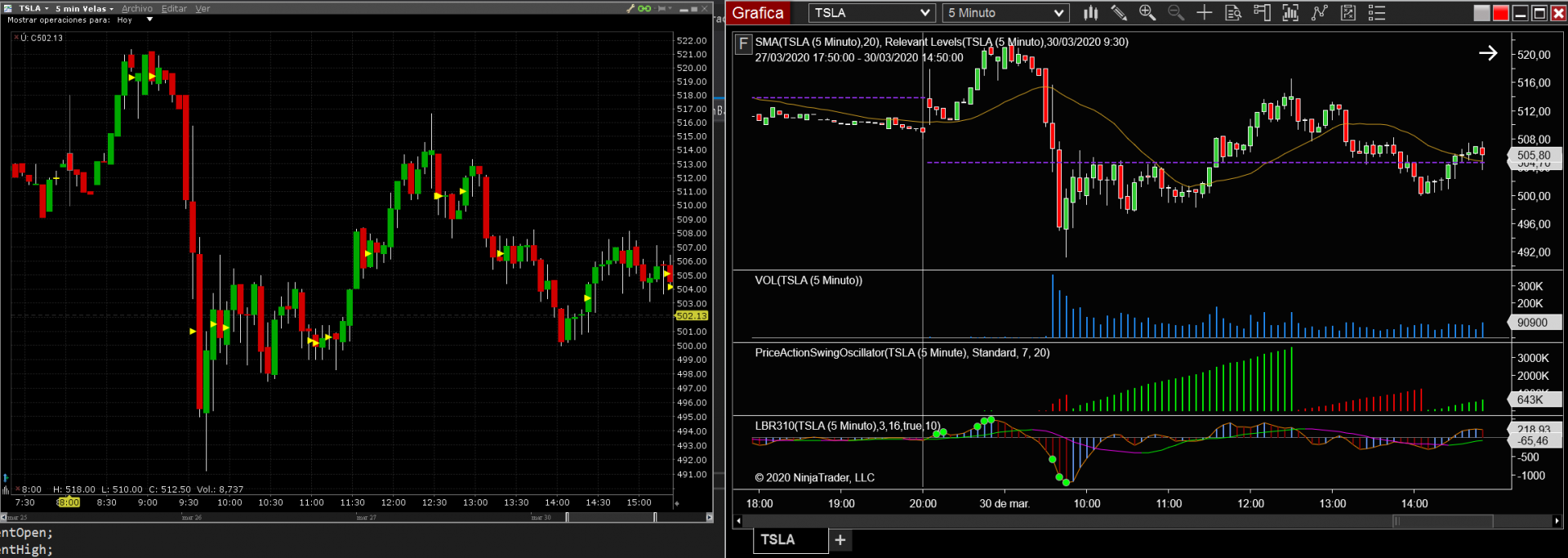Click the red x beside 8:00 bar info
The height and width of the screenshot is (558, 1568).
[x=16, y=489]
